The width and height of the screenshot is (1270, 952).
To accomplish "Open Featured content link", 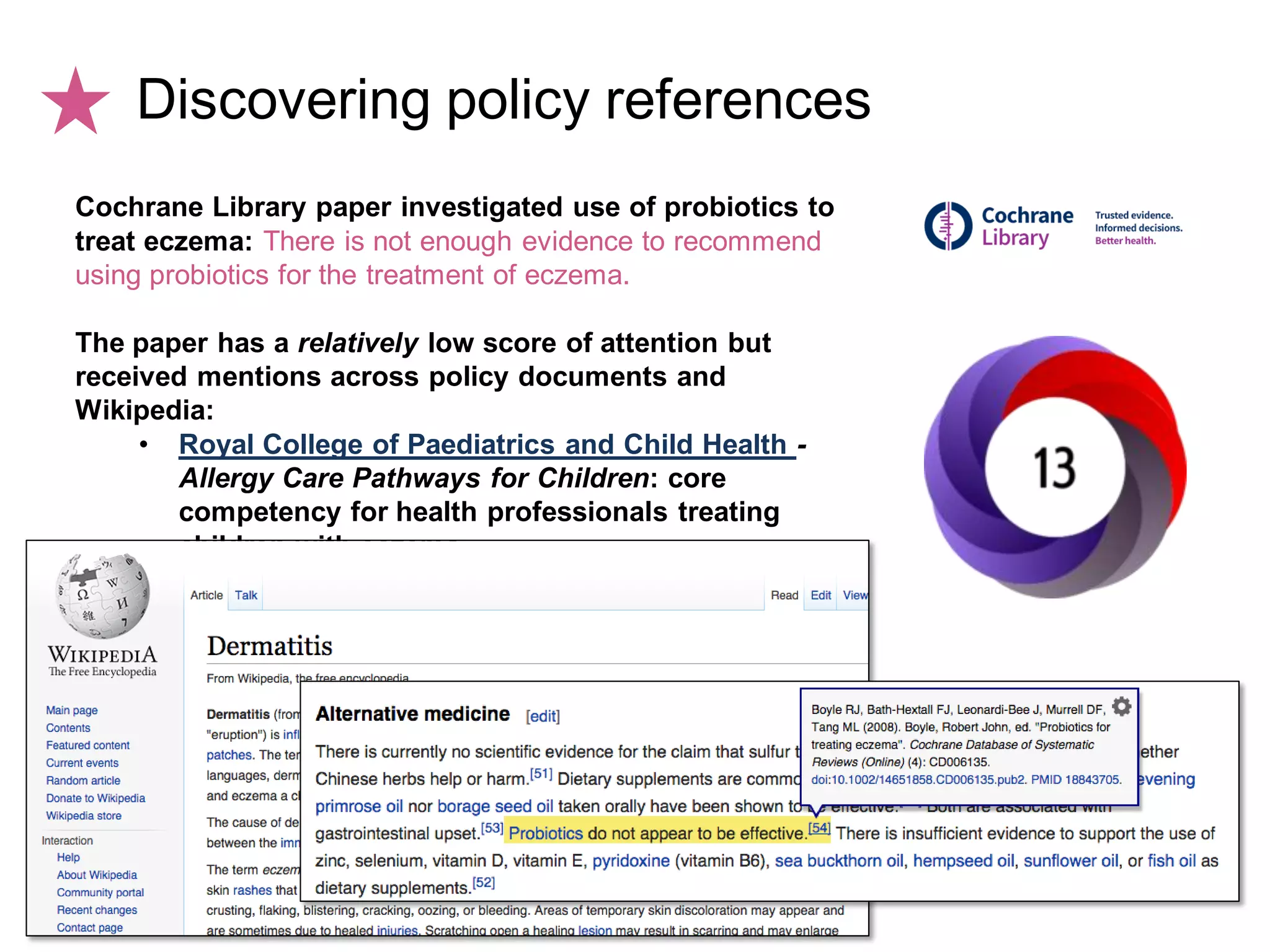I will coord(88,745).
